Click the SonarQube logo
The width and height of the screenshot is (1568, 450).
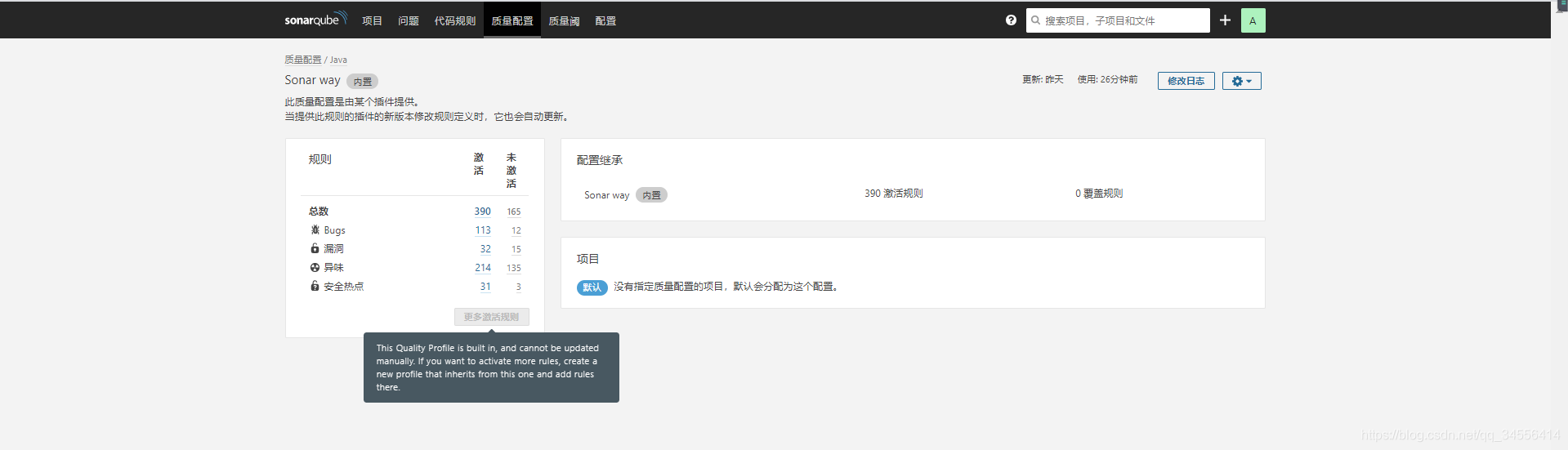point(315,20)
